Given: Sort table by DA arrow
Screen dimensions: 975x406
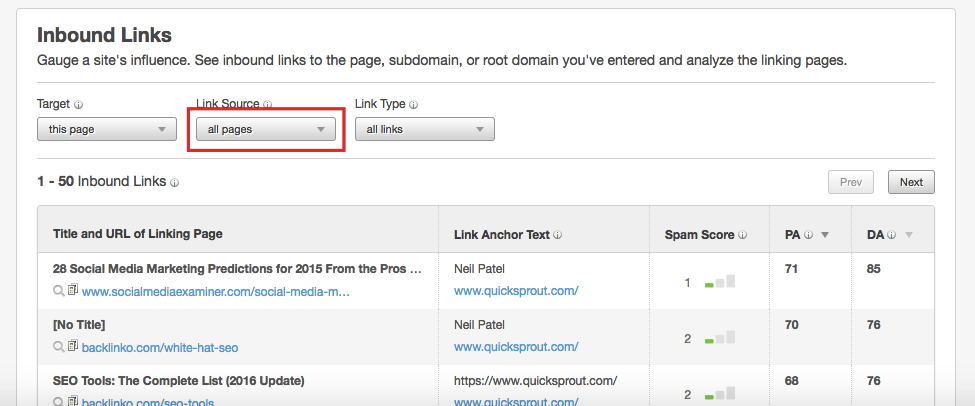Looking at the screenshot, I should [908, 235].
